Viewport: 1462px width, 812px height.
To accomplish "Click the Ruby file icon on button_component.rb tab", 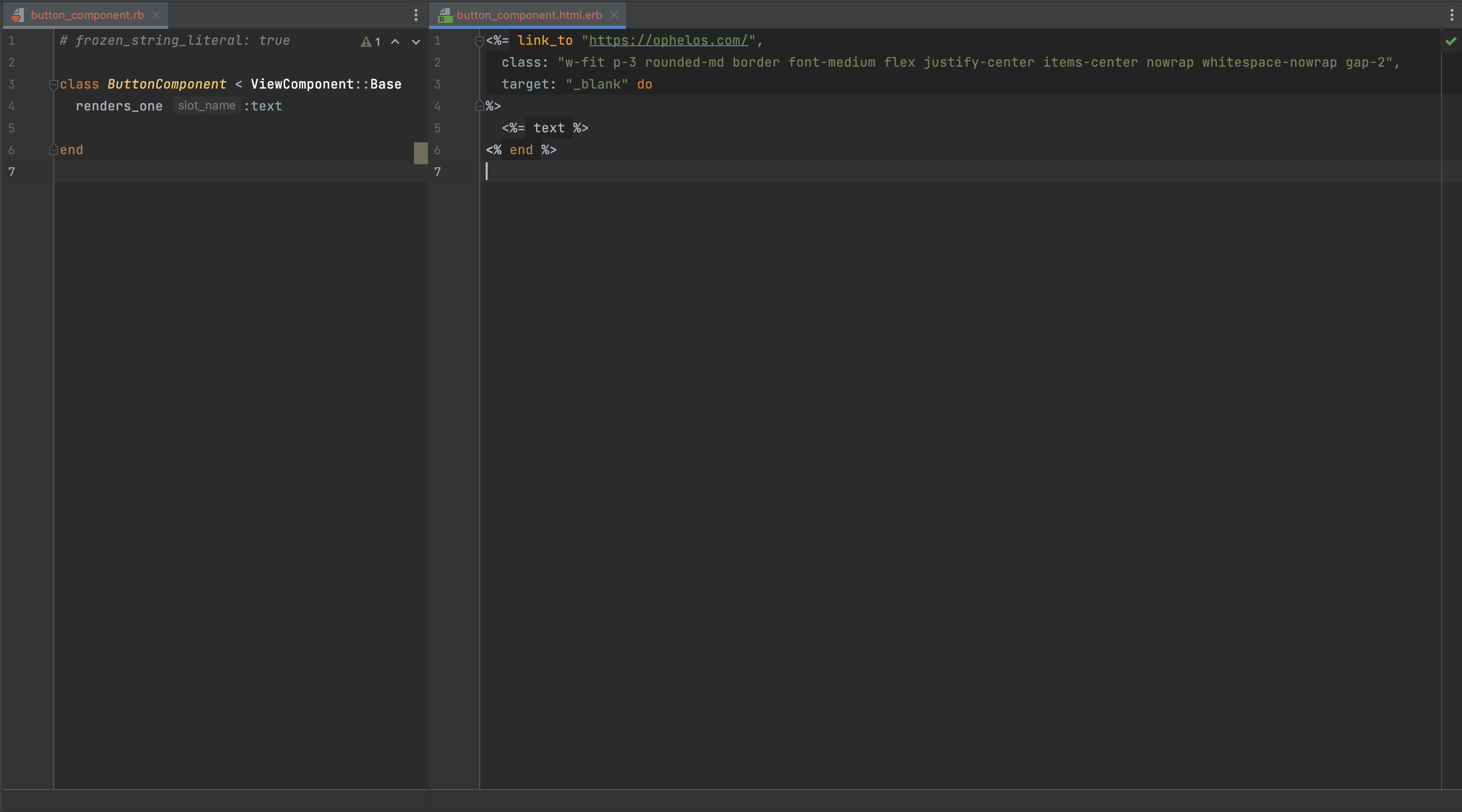I will click(x=17, y=15).
